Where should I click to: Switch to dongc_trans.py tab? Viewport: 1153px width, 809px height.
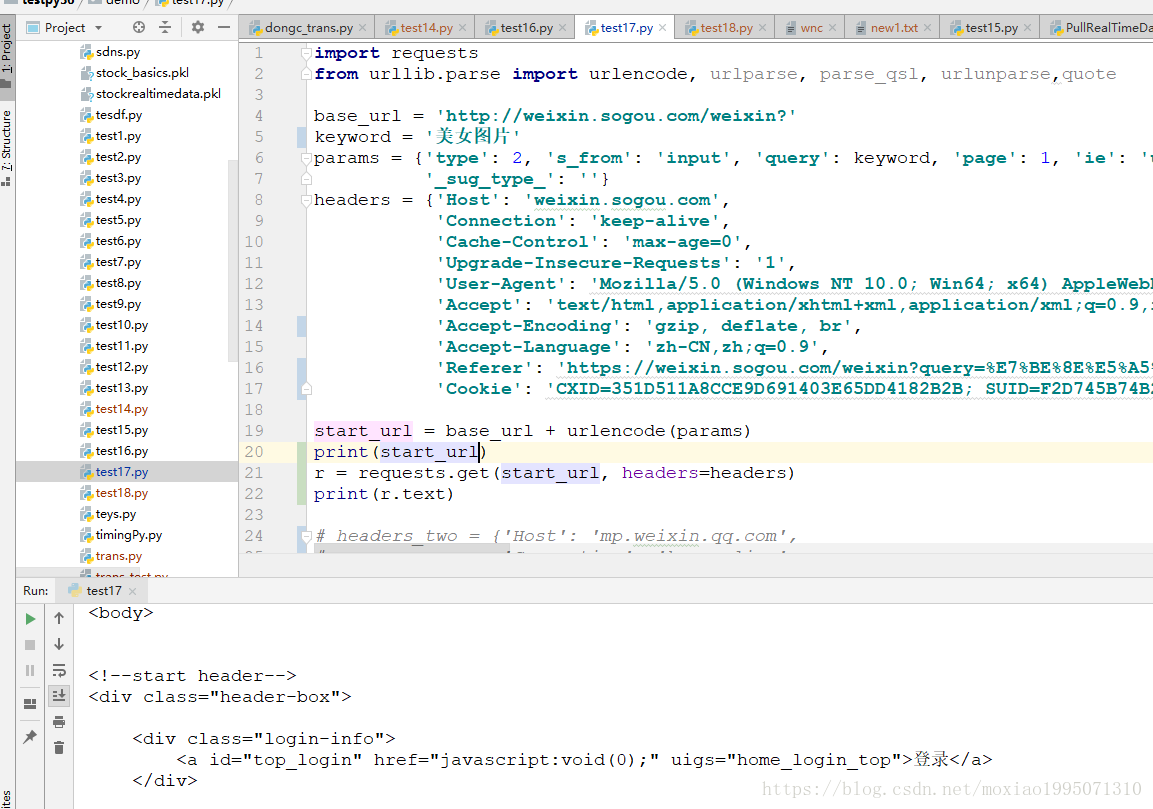click(309, 28)
